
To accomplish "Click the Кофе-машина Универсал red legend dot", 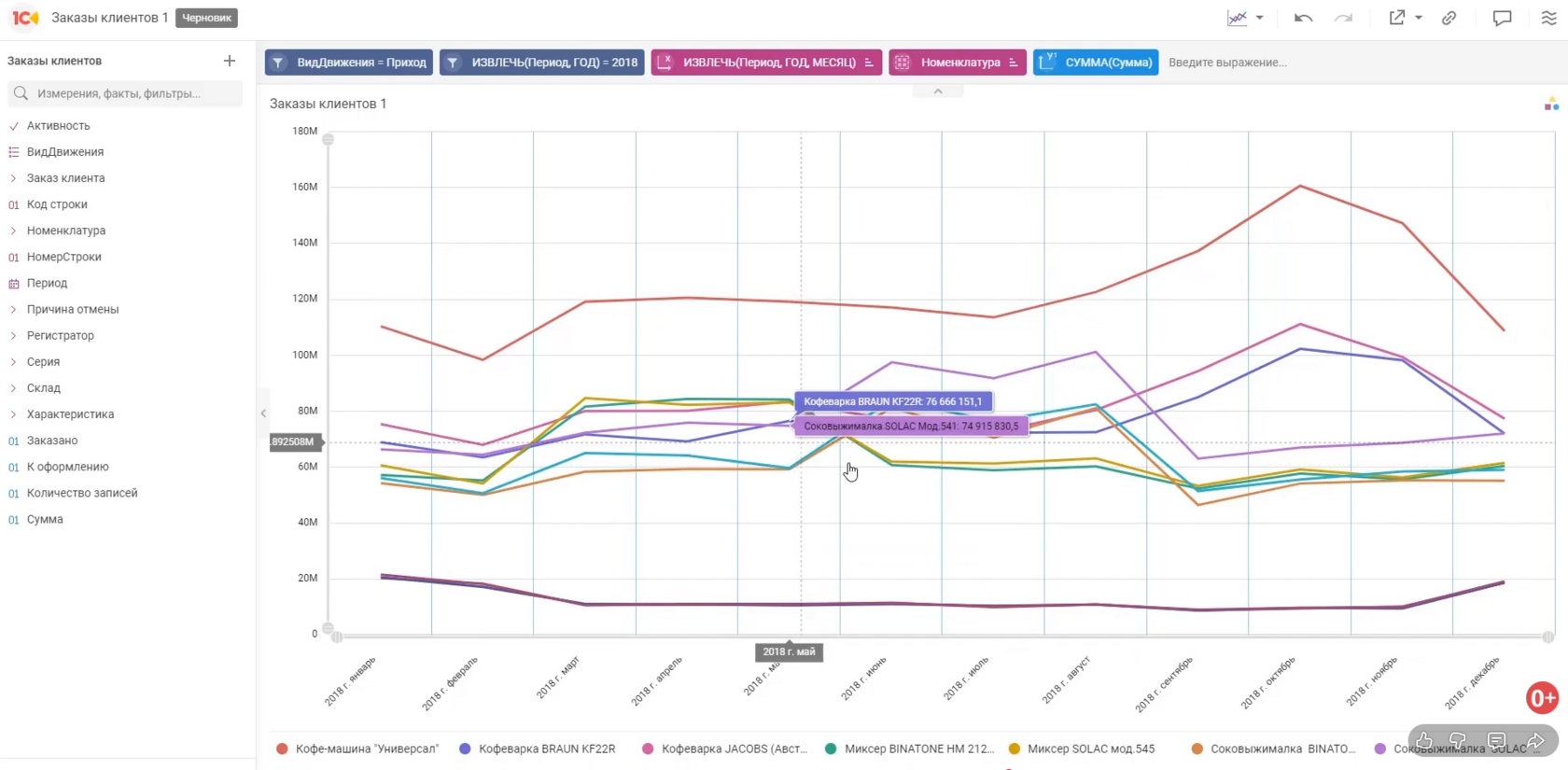I will (282, 749).
